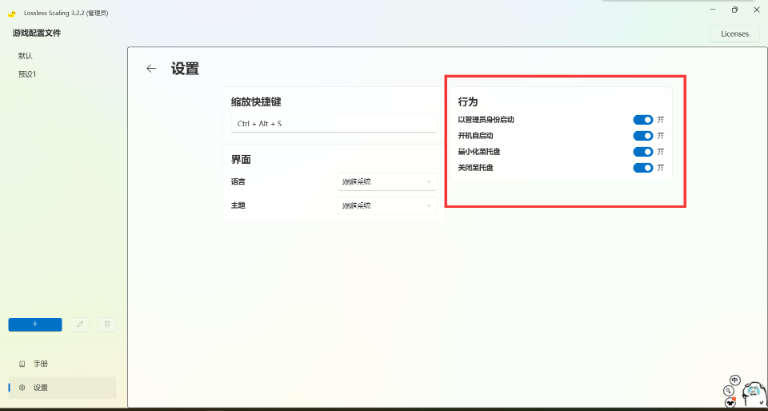Click the Licenses button
The width and height of the screenshot is (768, 411).
[x=734, y=34]
